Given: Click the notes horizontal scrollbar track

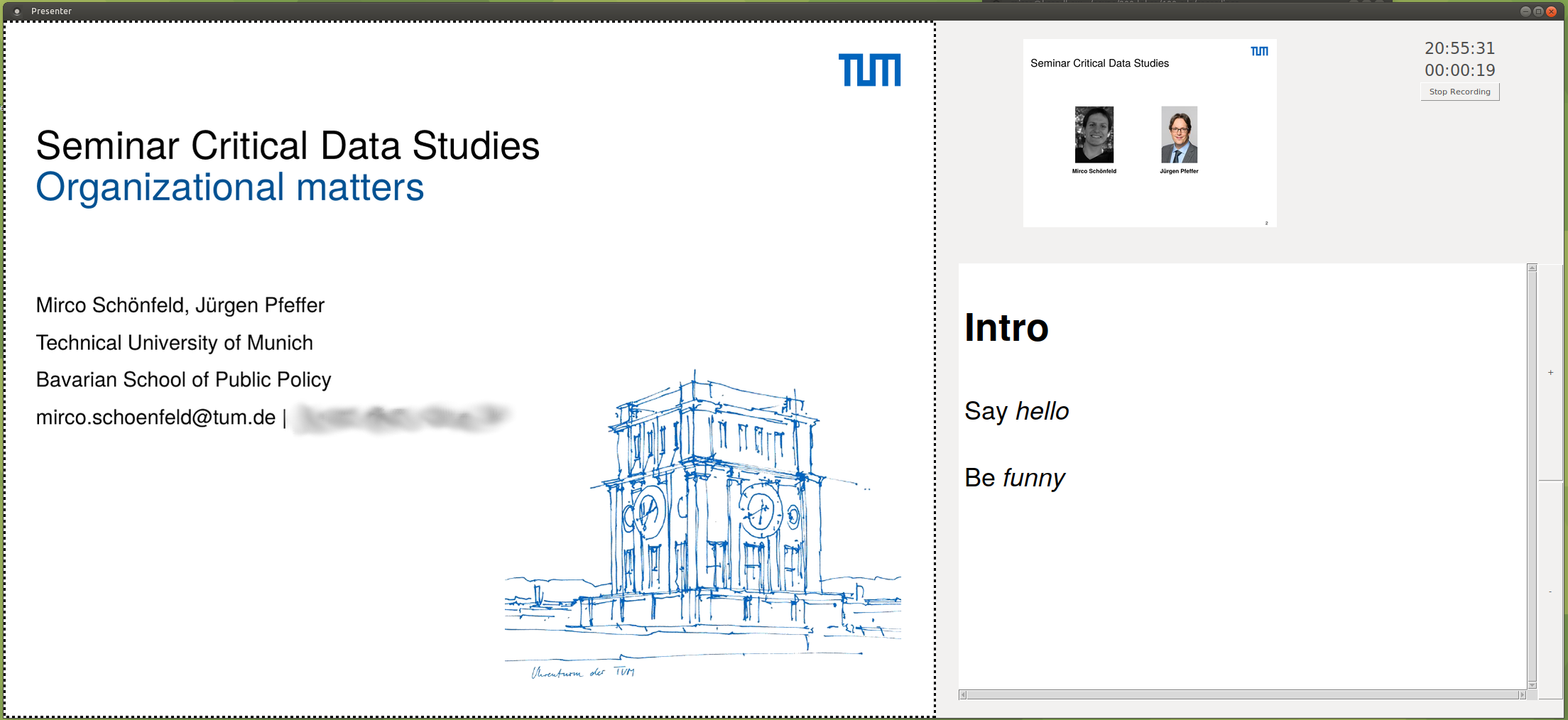Looking at the screenshot, I should 1243,694.
